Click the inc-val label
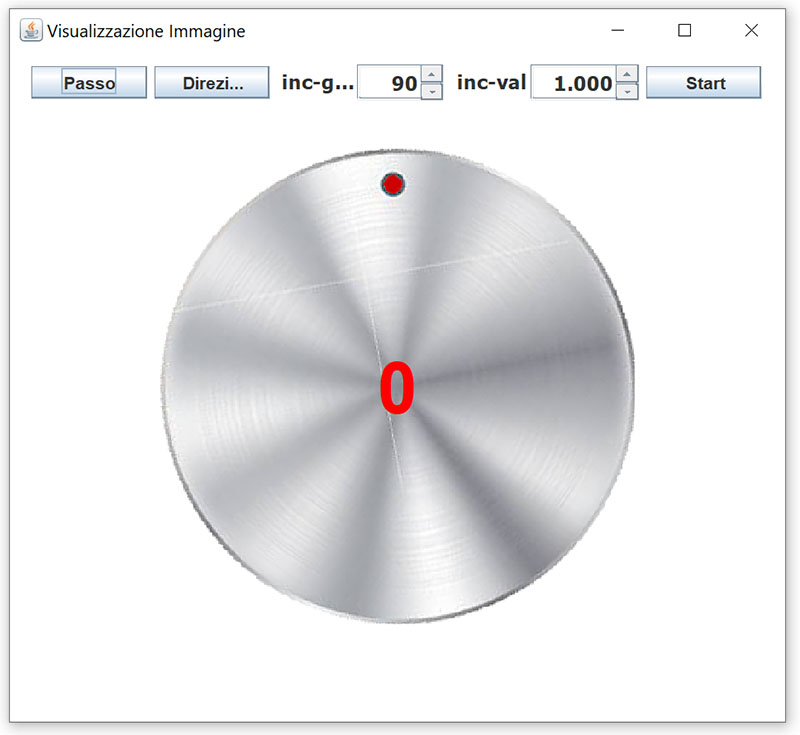Image resolution: width=800 pixels, height=735 pixels. click(x=491, y=82)
